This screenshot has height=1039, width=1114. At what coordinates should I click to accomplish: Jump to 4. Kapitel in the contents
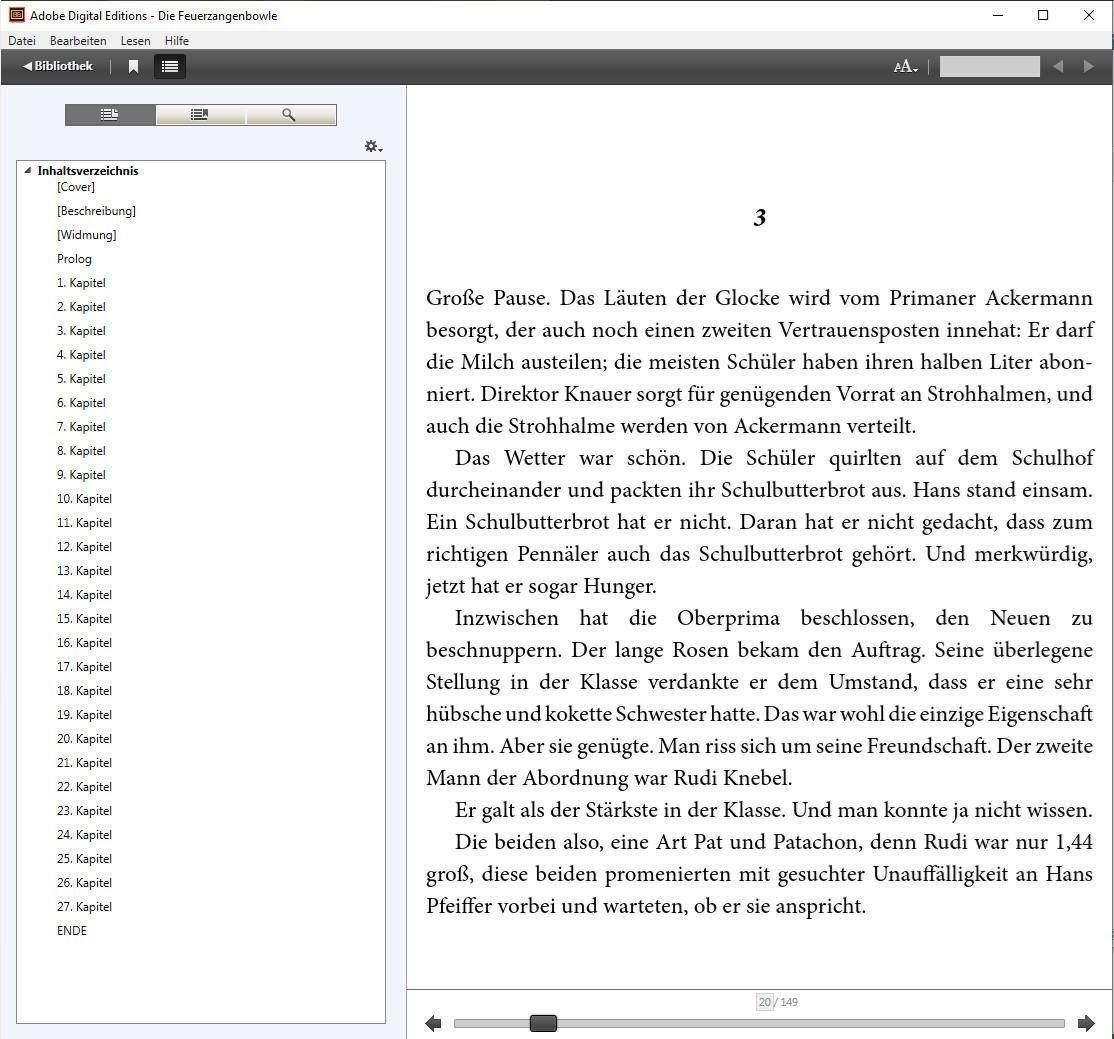pyautogui.click(x=81, y=355)
